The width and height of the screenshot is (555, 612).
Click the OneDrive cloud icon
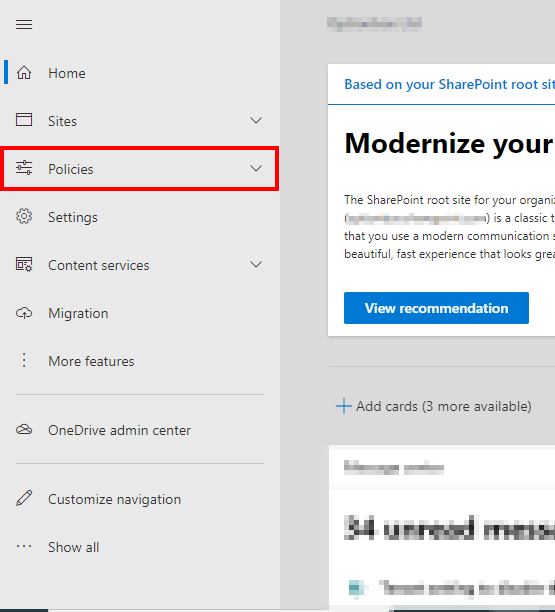click(24, 429)
